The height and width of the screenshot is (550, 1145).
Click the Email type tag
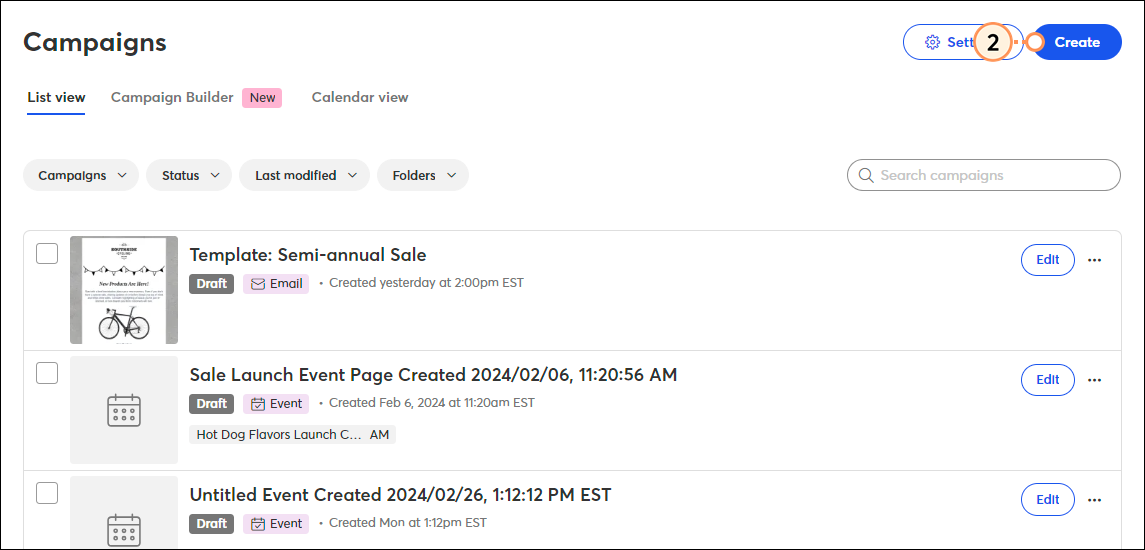click(x=276, y=283)
